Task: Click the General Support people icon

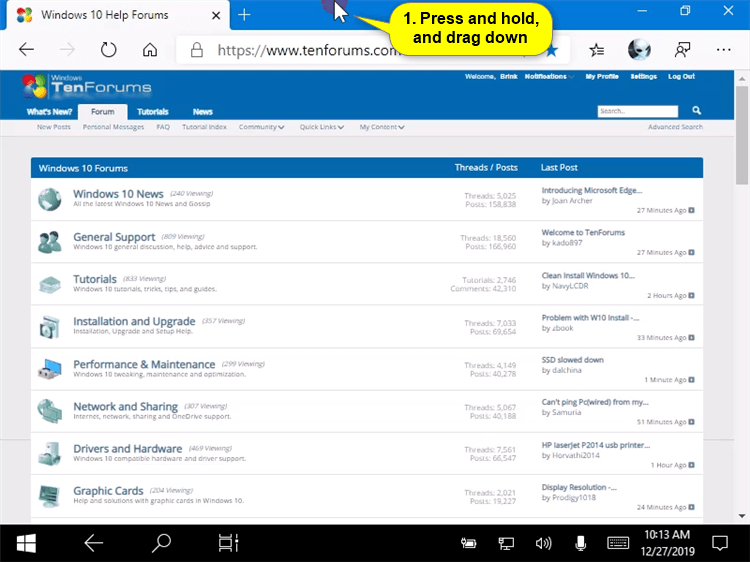Action: point(50,242)
